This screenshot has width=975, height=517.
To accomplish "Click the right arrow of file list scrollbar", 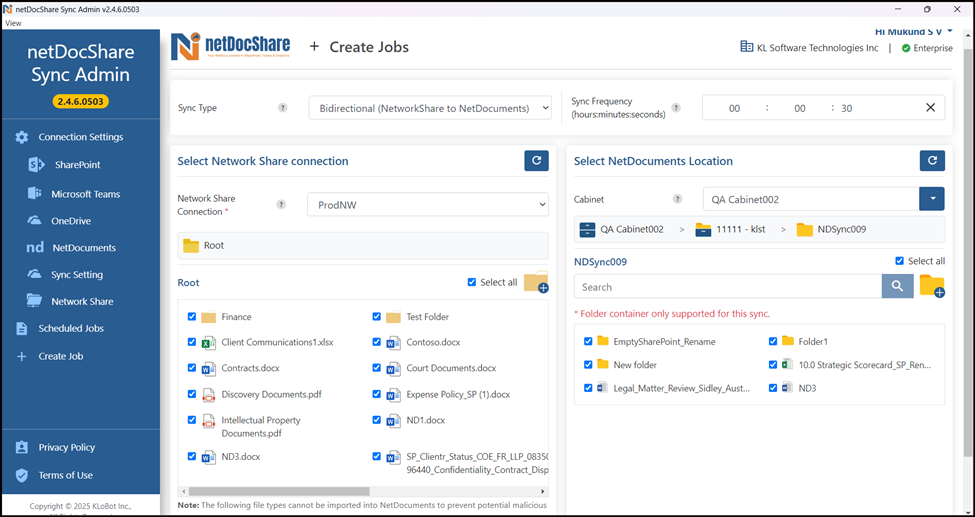I will click(x=544, y=491).
